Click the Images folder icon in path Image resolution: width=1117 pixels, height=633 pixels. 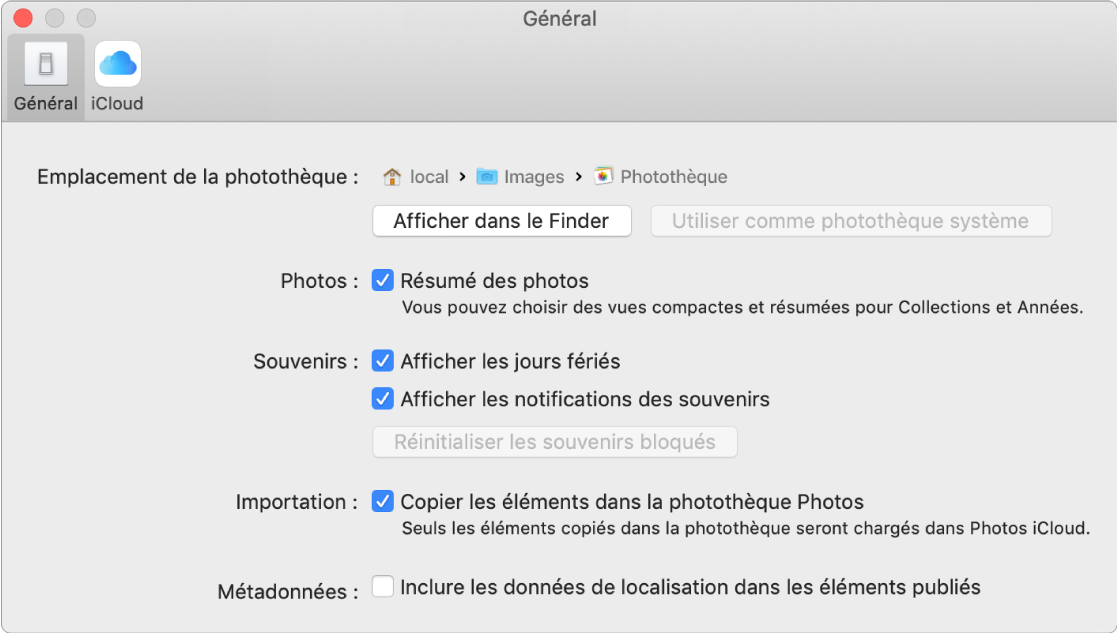click(x=487, y=177)
